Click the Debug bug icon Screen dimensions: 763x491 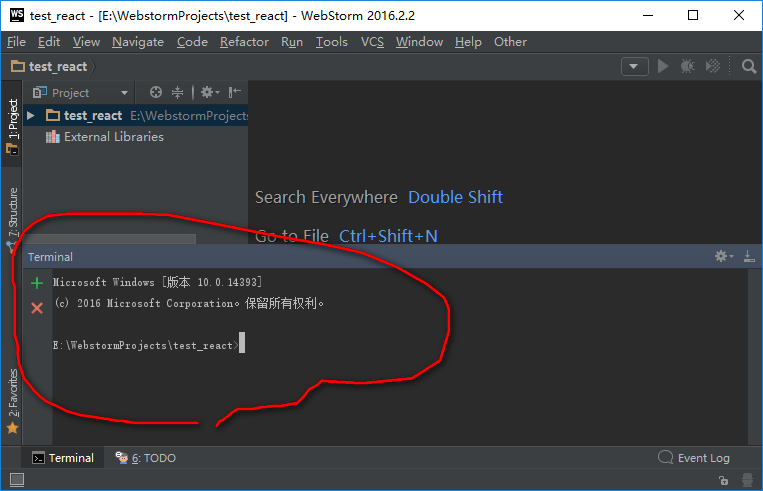tap(688, 66)
